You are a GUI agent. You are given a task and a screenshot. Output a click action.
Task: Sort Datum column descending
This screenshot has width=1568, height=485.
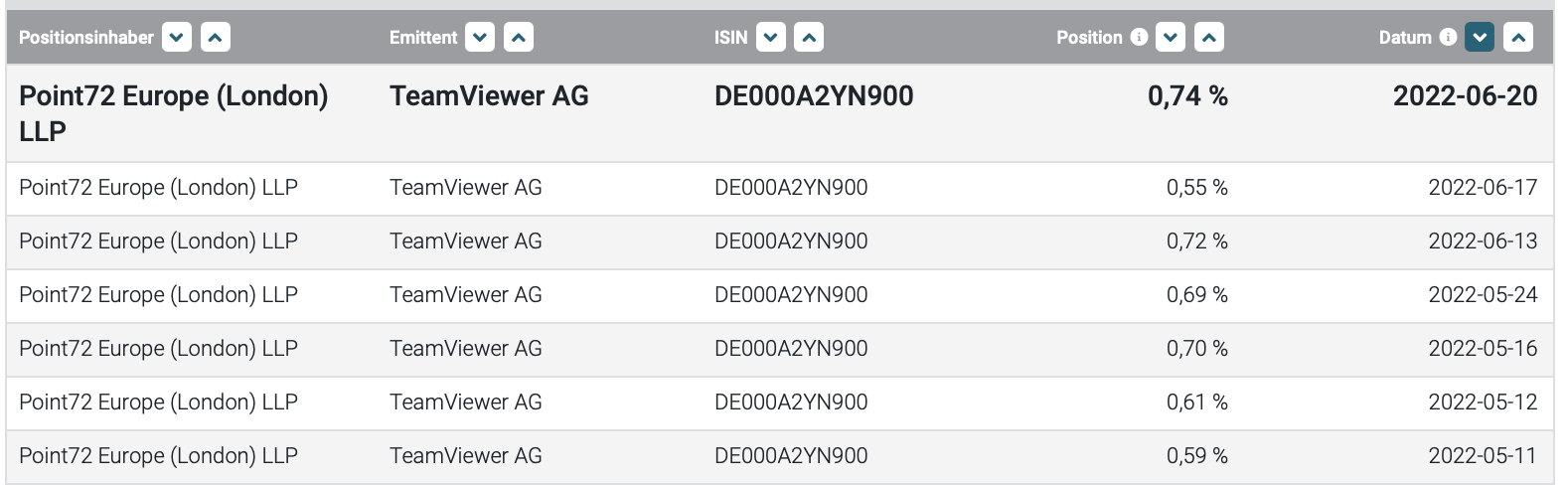[x=1480, y=38]
